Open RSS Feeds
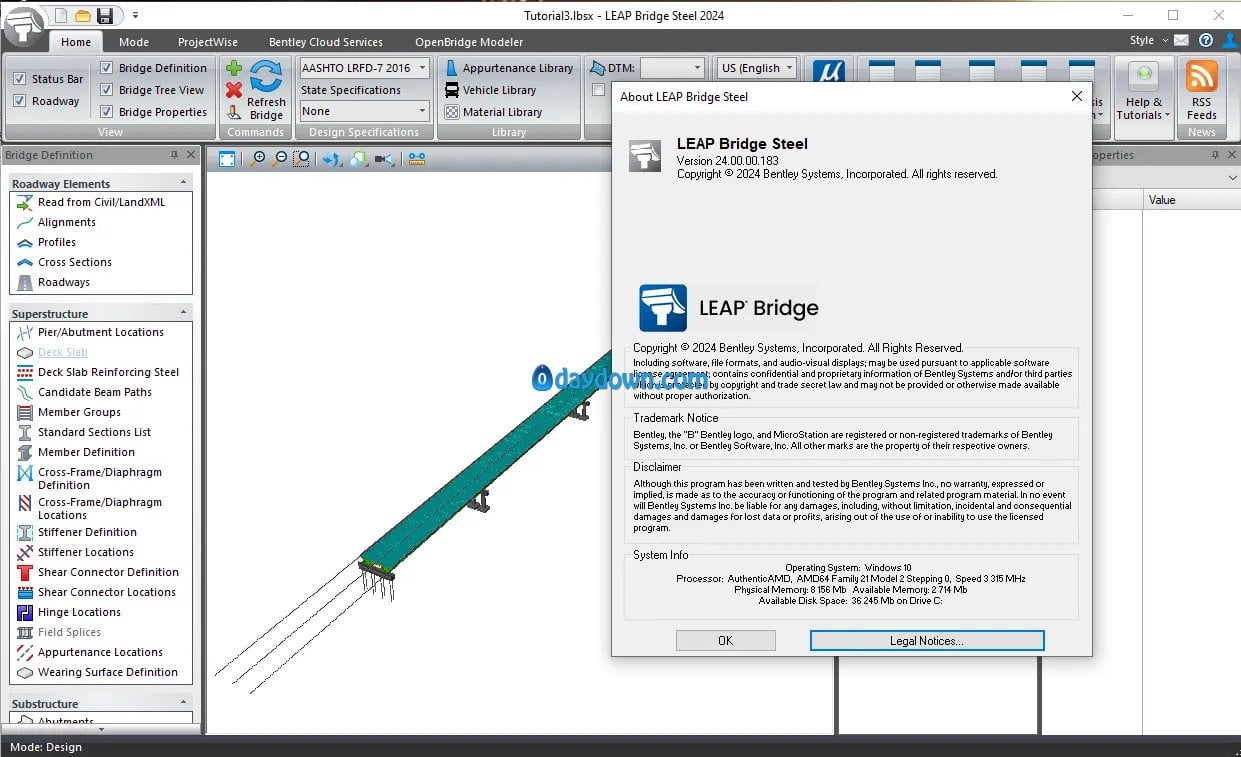Viewport: 1241px width, 757px height. (x=1202, y=91)
